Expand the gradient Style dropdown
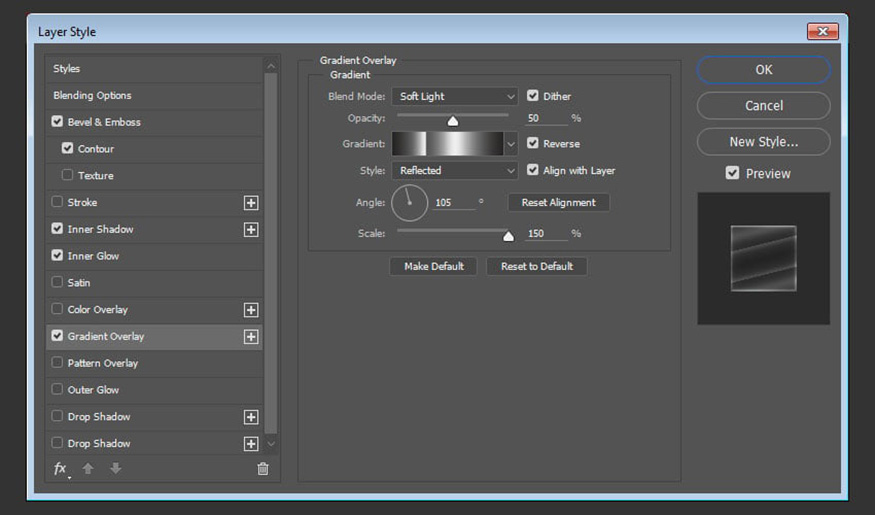Viewport: 875px width, 515px height. pyautogui.click(x=454, y=170)
